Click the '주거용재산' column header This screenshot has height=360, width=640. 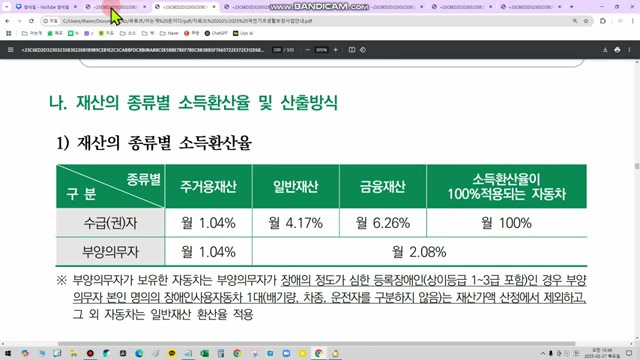[x=208, y=187]
